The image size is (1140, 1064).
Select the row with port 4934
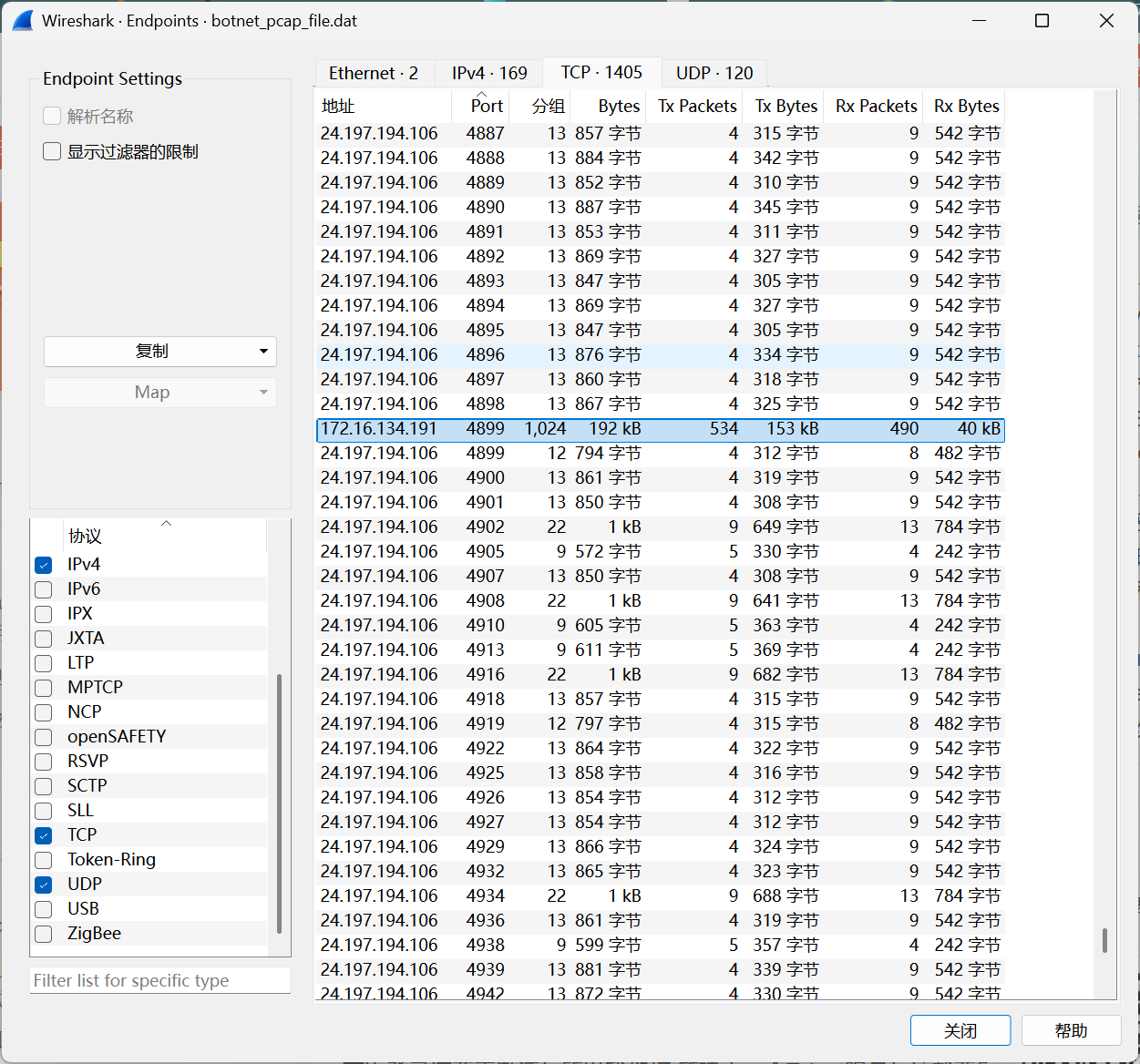pyautogui.click(x=661, y=896)
